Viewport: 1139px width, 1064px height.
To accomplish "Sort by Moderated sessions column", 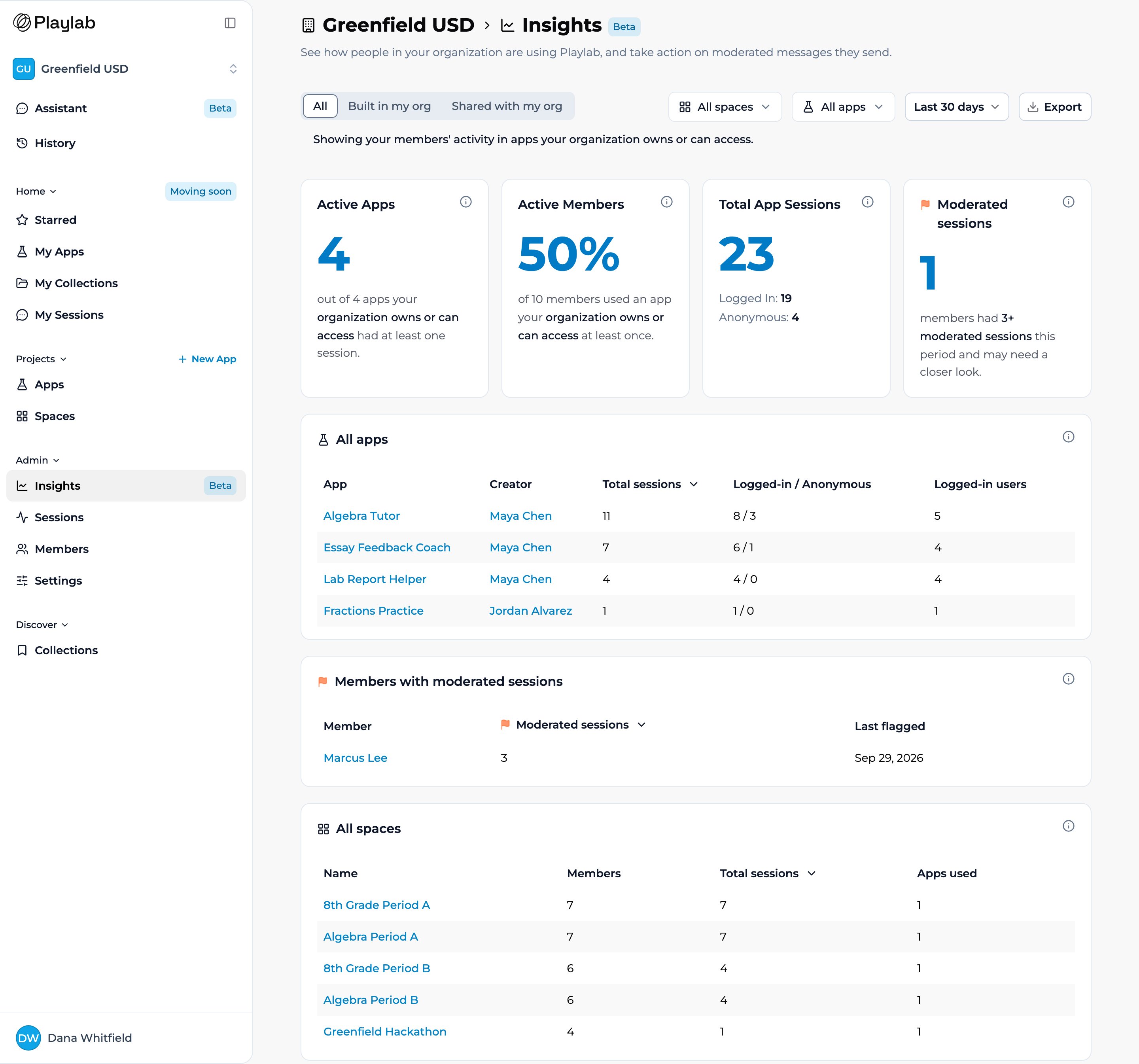I will tap(573, 725).
